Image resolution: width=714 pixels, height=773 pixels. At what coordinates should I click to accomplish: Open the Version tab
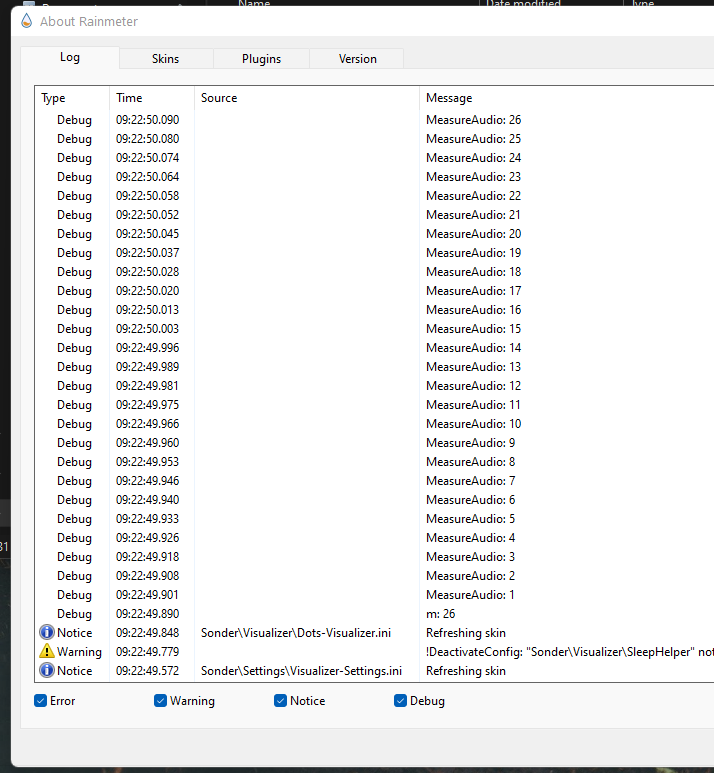357,59
